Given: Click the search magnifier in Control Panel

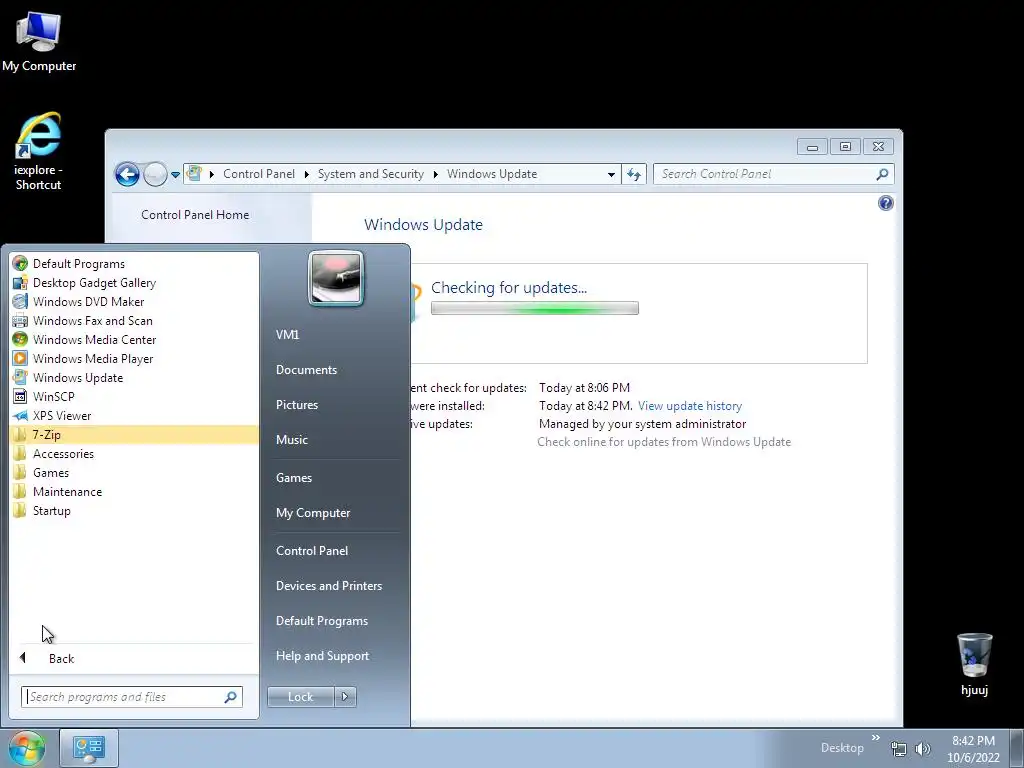Looking at the screenshot, I should coord(882,174).
